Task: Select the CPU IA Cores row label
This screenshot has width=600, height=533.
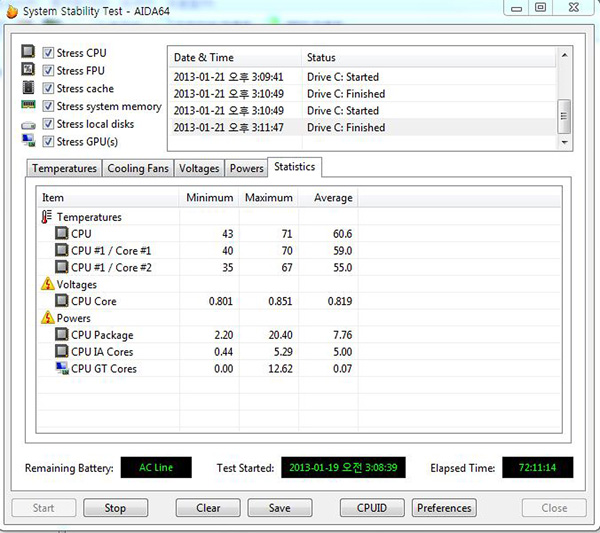Action: click(x=102, y=352)
